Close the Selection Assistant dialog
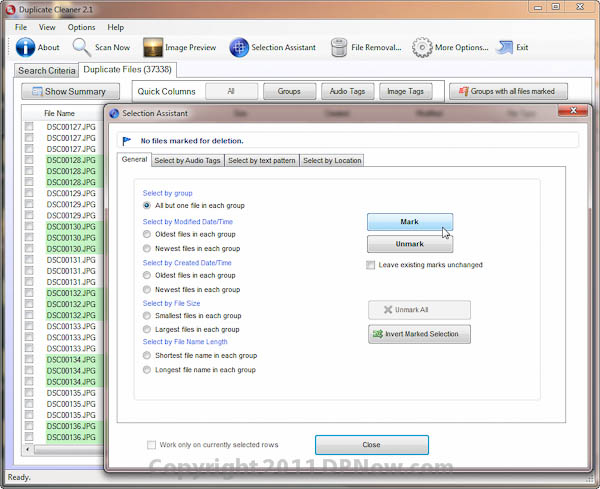This screenshot has width=600, height=489. coord(371,445)
